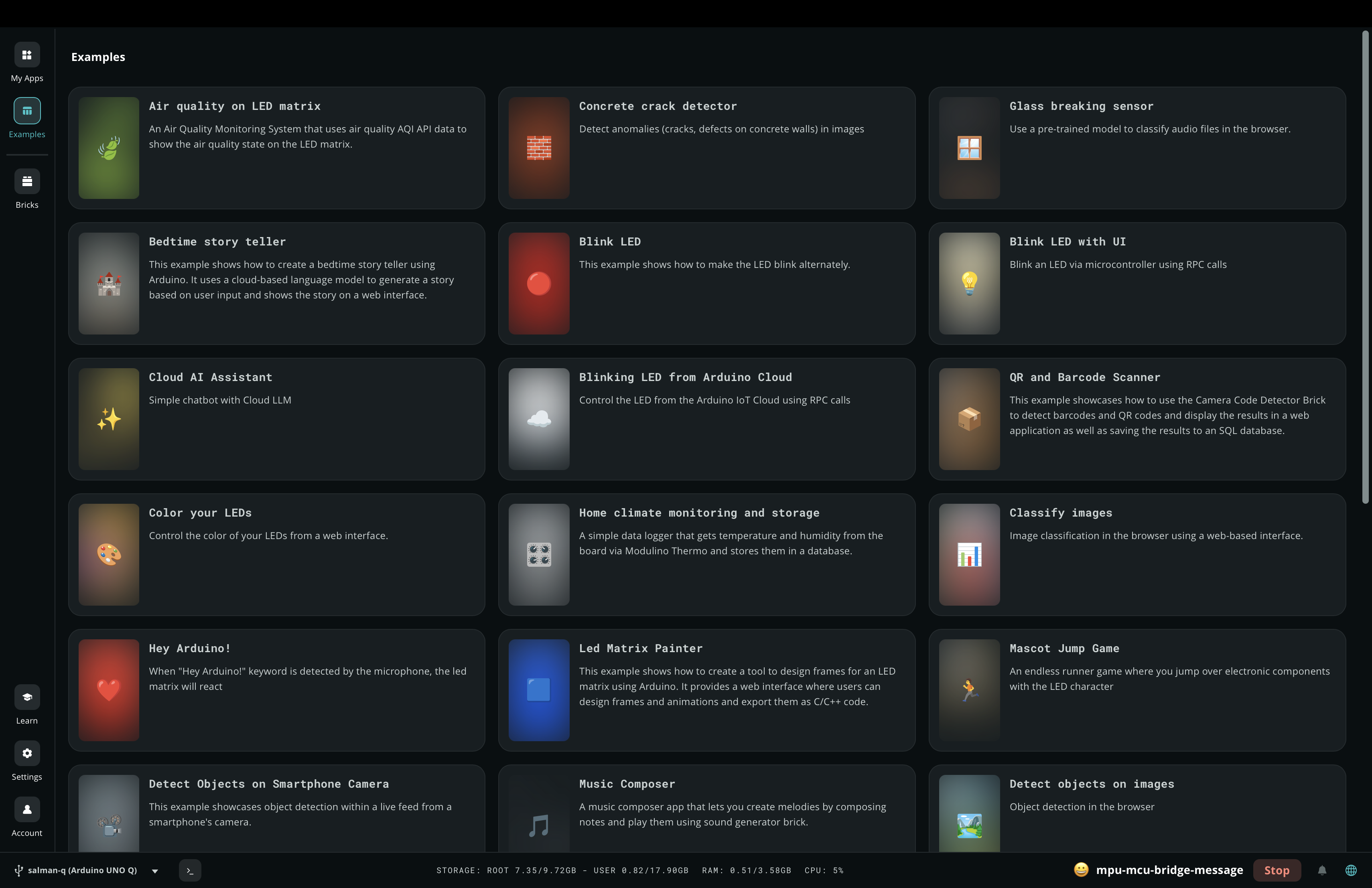Screen dimensions: 1372x888
Task: Open the Settings gear icon
Action: [x=27, y=754]
